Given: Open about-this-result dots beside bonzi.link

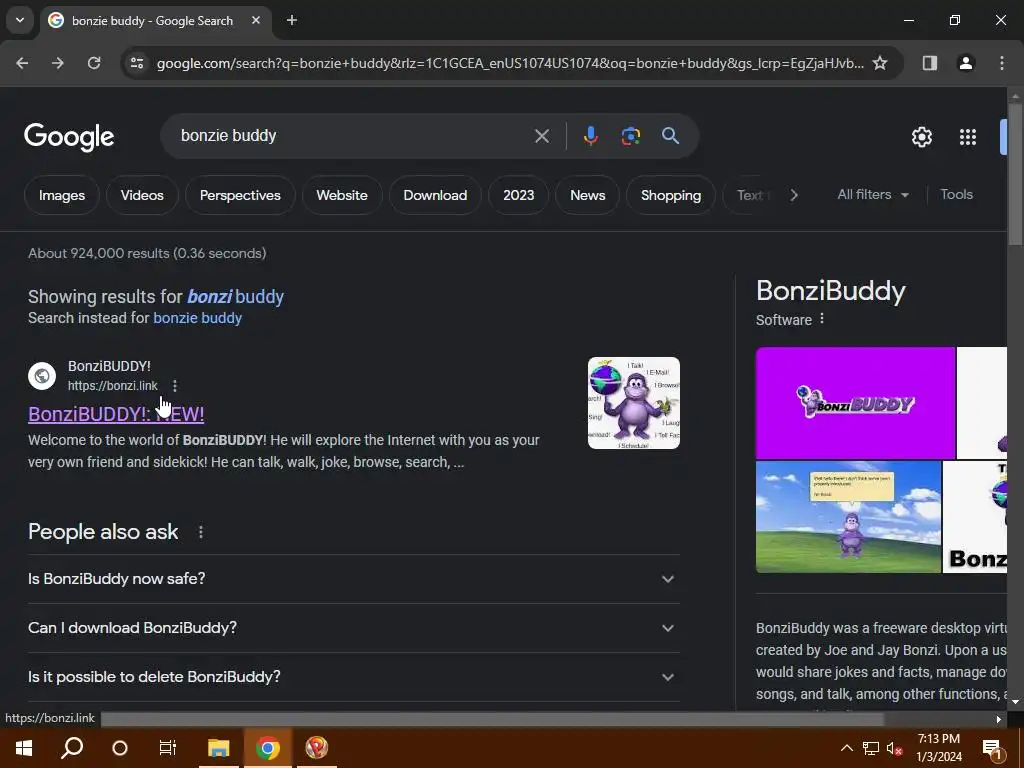Looking at the screenshot, I should (x=175, y=386).
